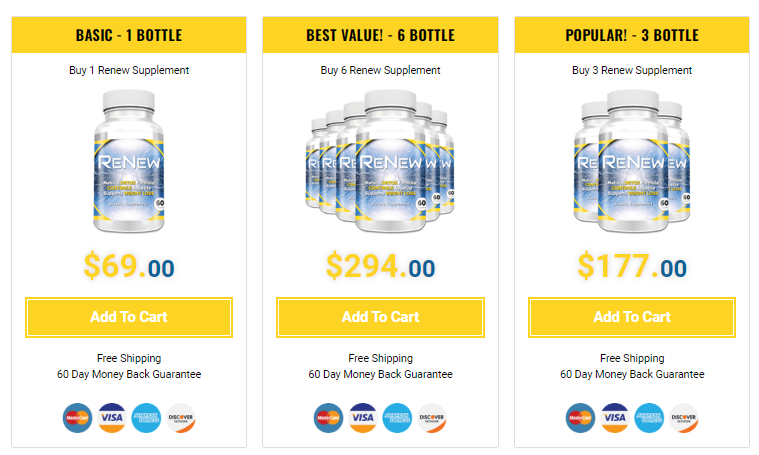
Task: Click the American Express icon under 3 bottle plan
Action: tap(649, 418)
